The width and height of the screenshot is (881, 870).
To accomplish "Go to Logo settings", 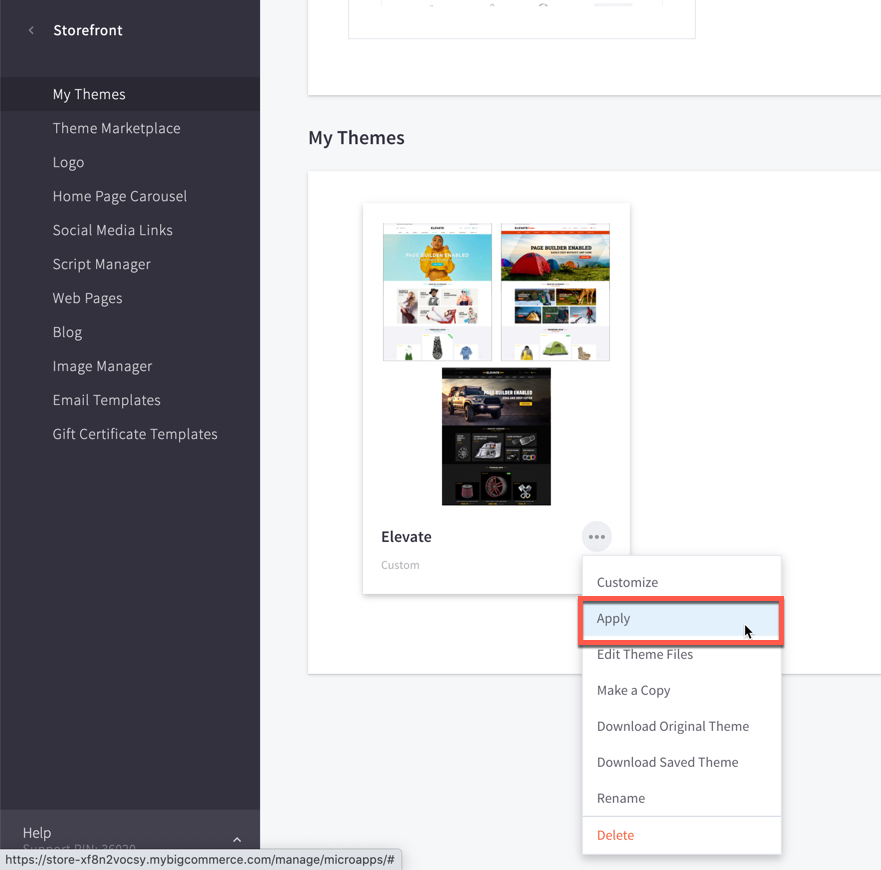I will point(68,162).
